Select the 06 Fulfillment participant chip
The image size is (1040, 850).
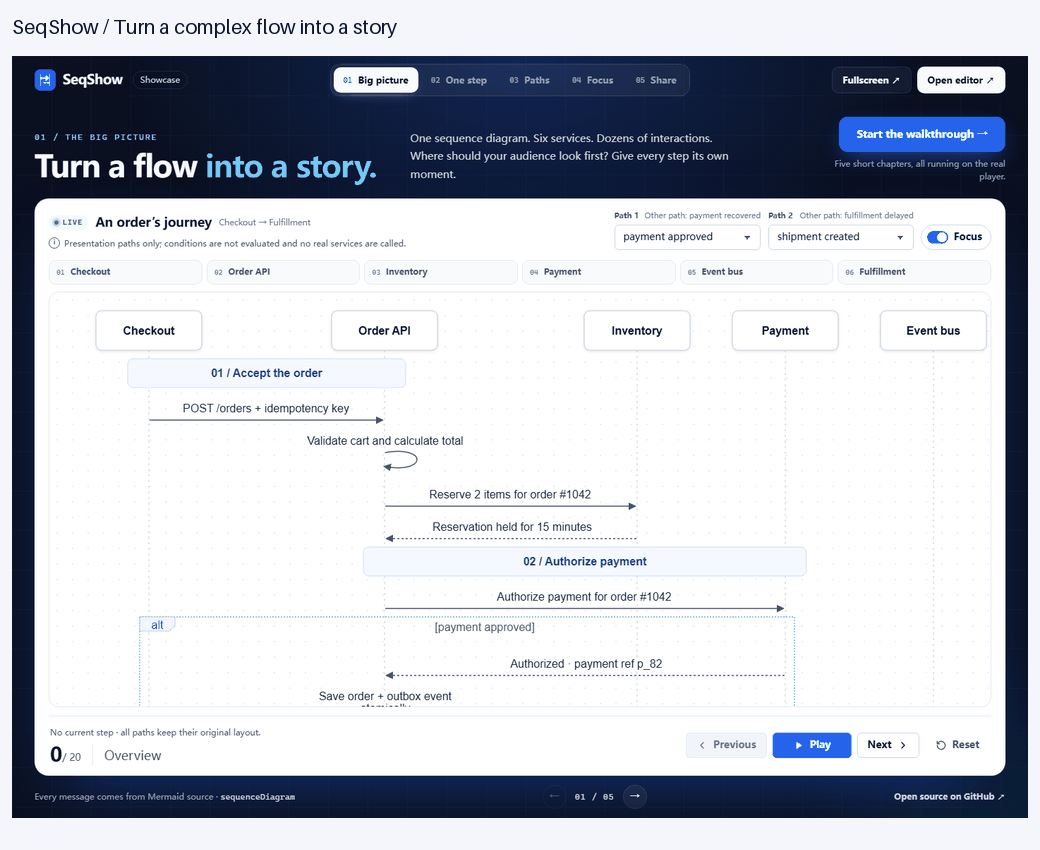tap(915, 272)
